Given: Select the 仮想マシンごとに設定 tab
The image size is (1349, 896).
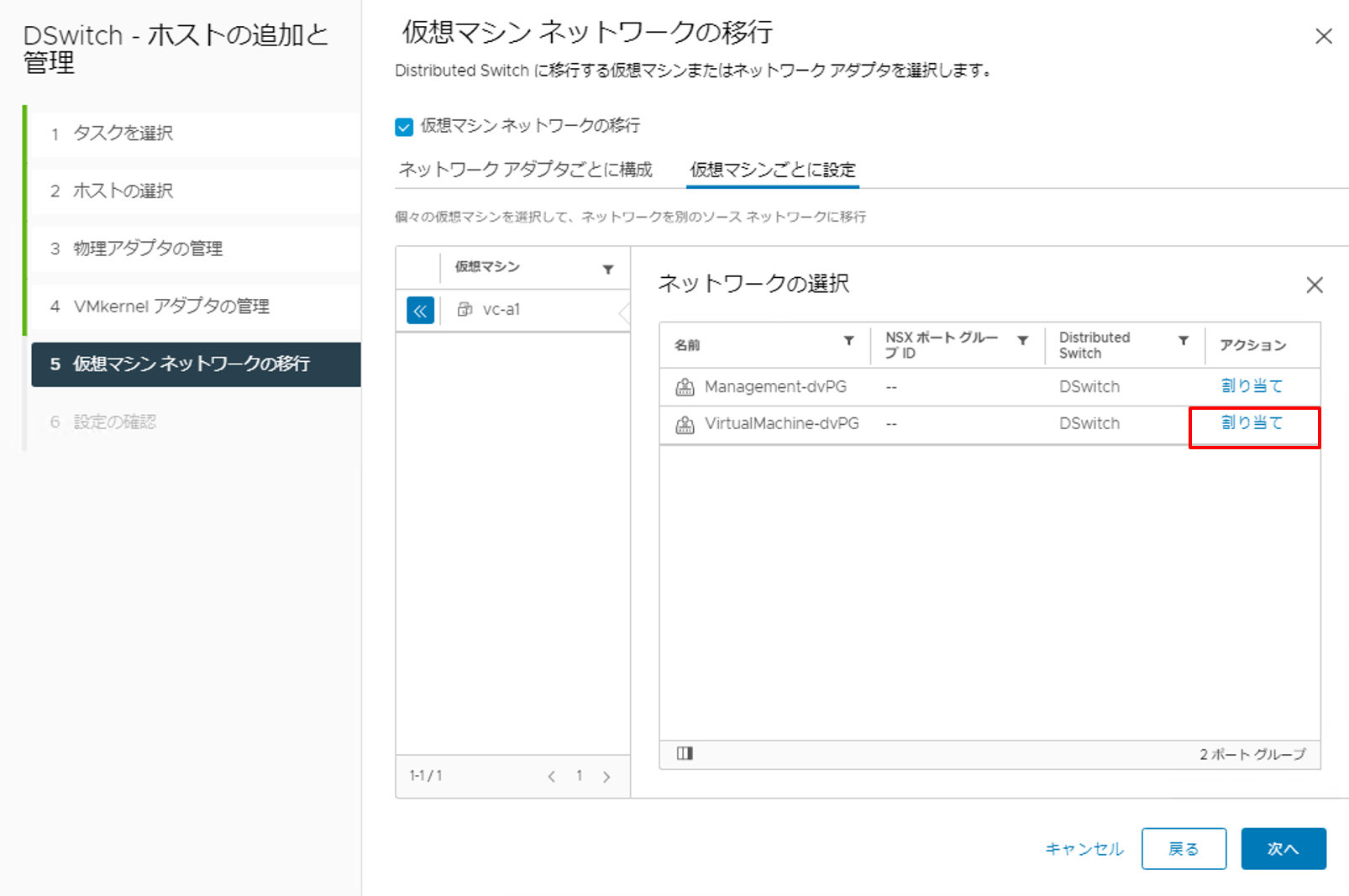Looking at the screenshot, I should [x=772, y=170].
